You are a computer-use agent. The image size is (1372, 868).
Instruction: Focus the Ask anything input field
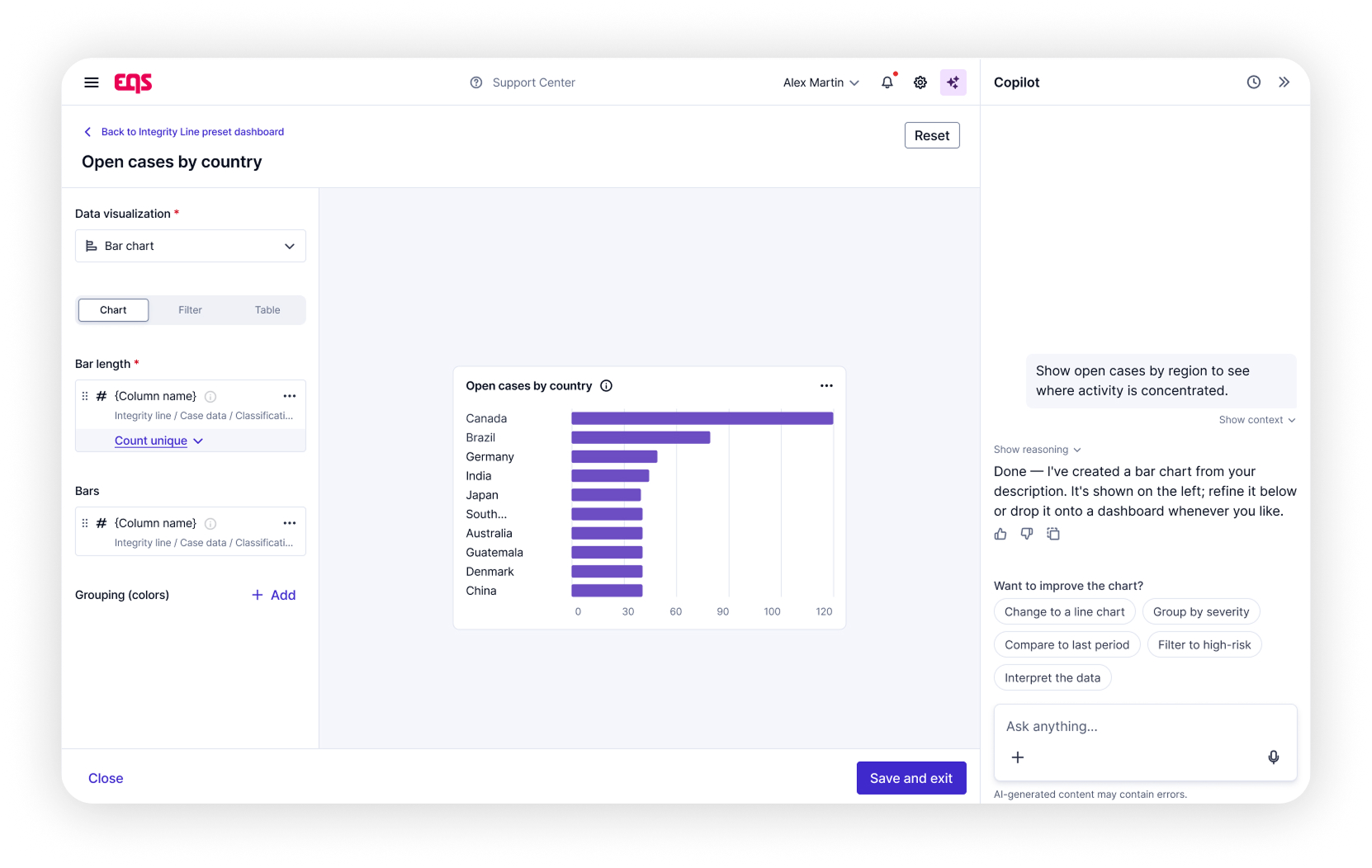(x=1145, y=727)
